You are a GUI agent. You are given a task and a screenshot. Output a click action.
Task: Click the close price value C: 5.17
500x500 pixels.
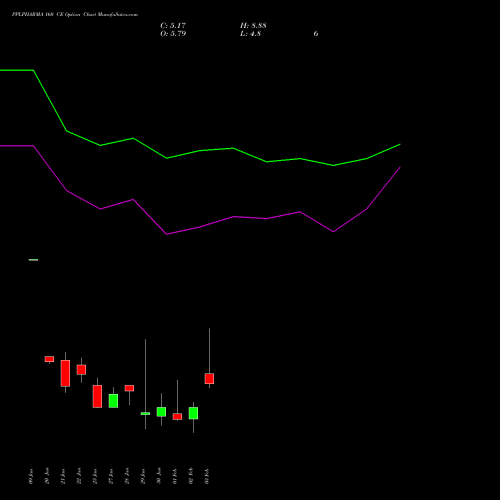point(173,26)
